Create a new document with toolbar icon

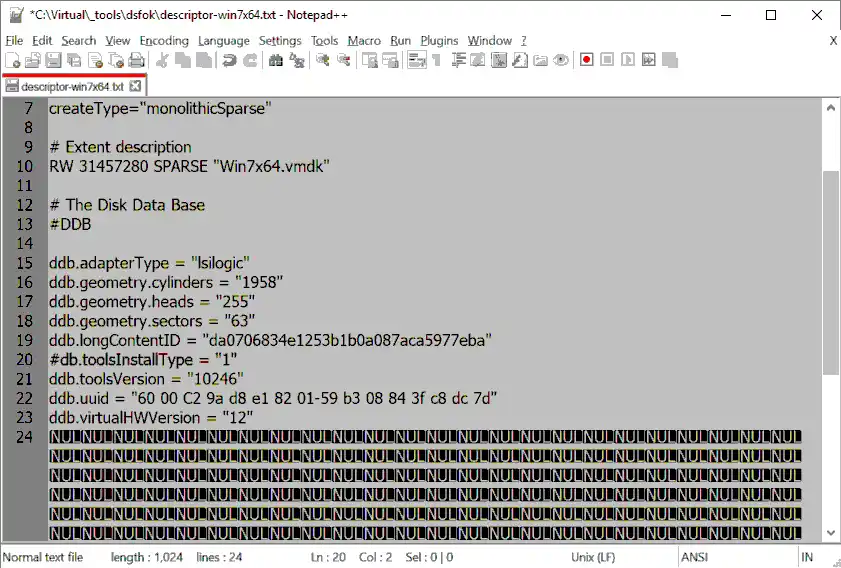[12, 60]
